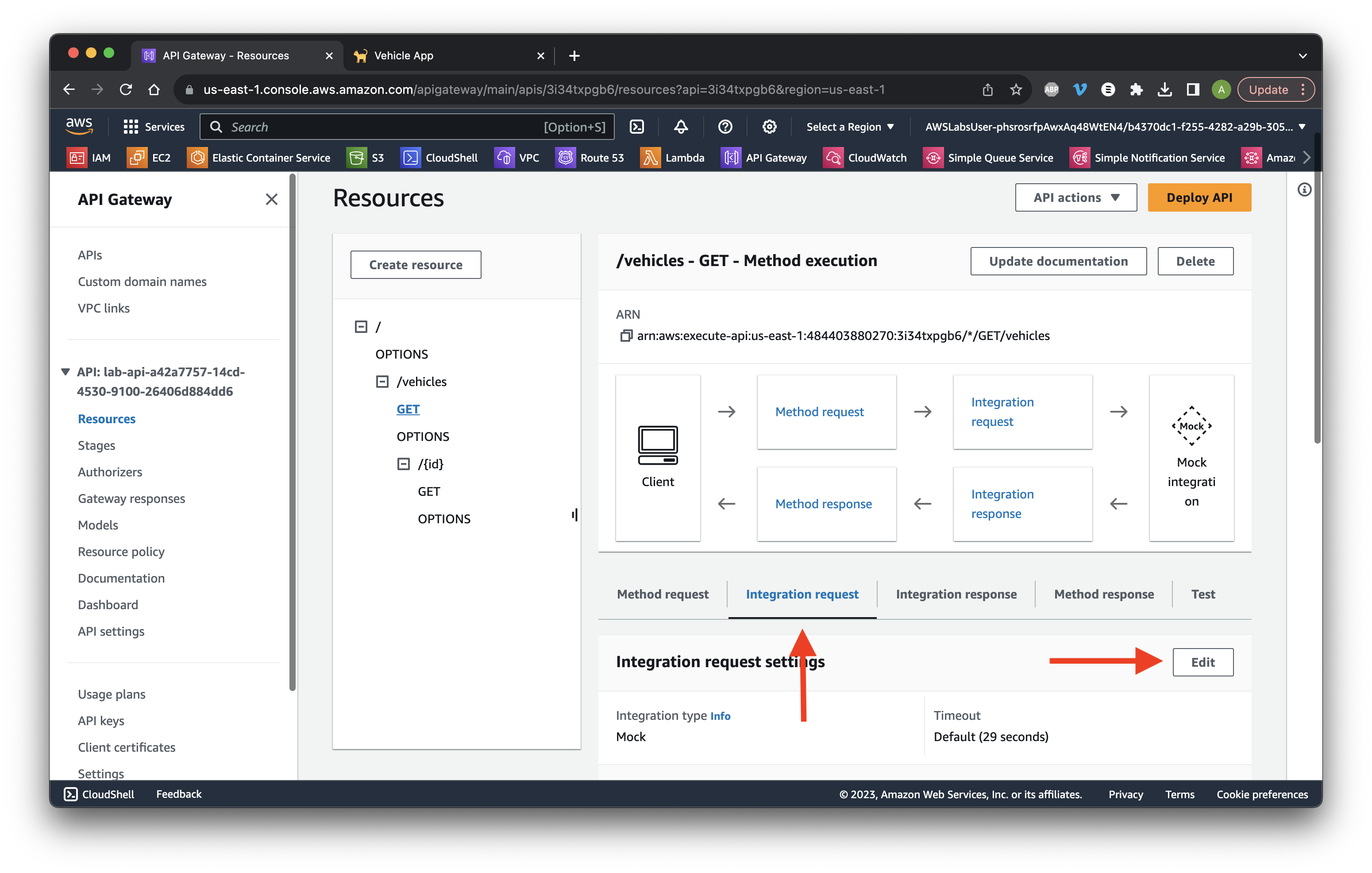Open browser downloads icon
This screenshot has height=873, width=1372.
(x=1164, y=89)
